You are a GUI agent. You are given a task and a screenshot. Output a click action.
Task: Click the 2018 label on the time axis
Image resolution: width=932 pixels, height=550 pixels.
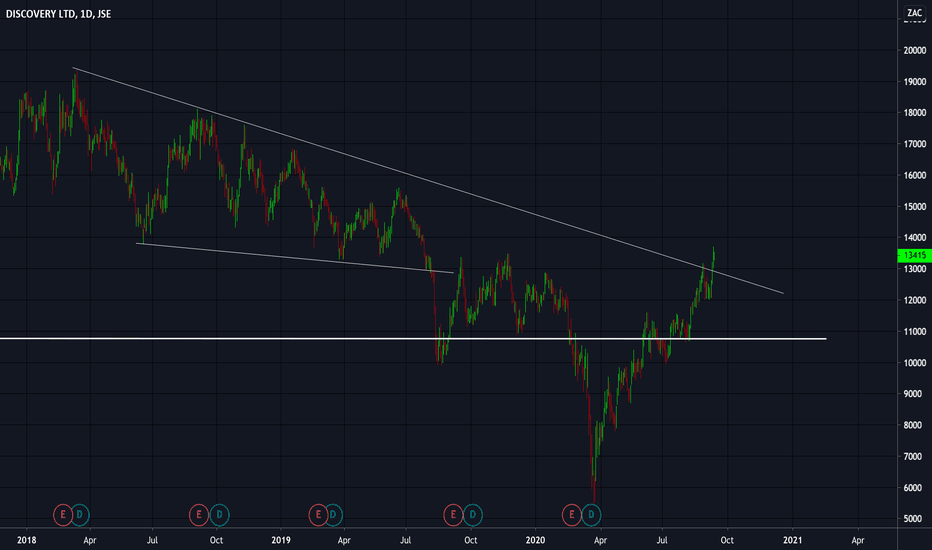(x=26, y=540)
